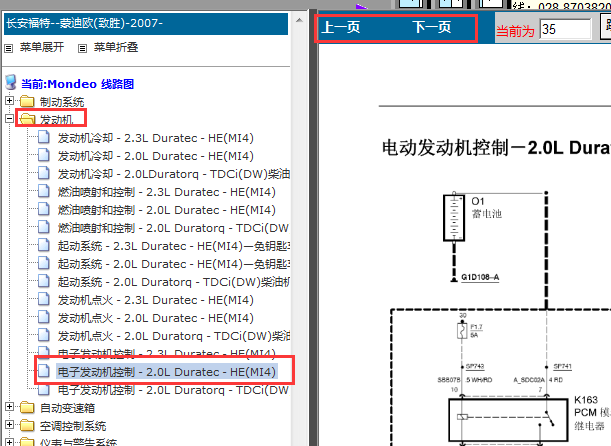Click the K163 PCM relay label

[592, 413]
